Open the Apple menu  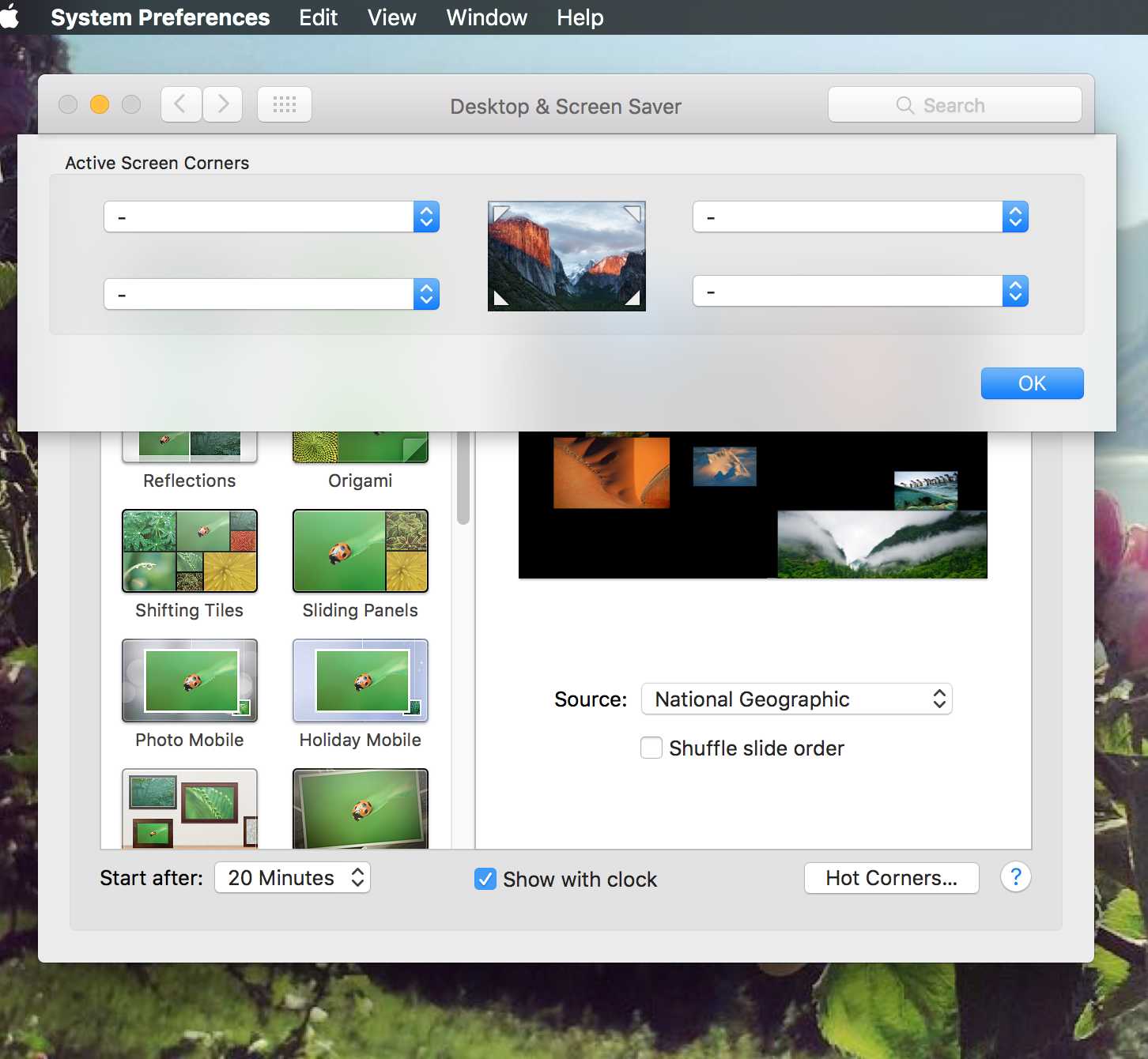(x=11, y=17)
